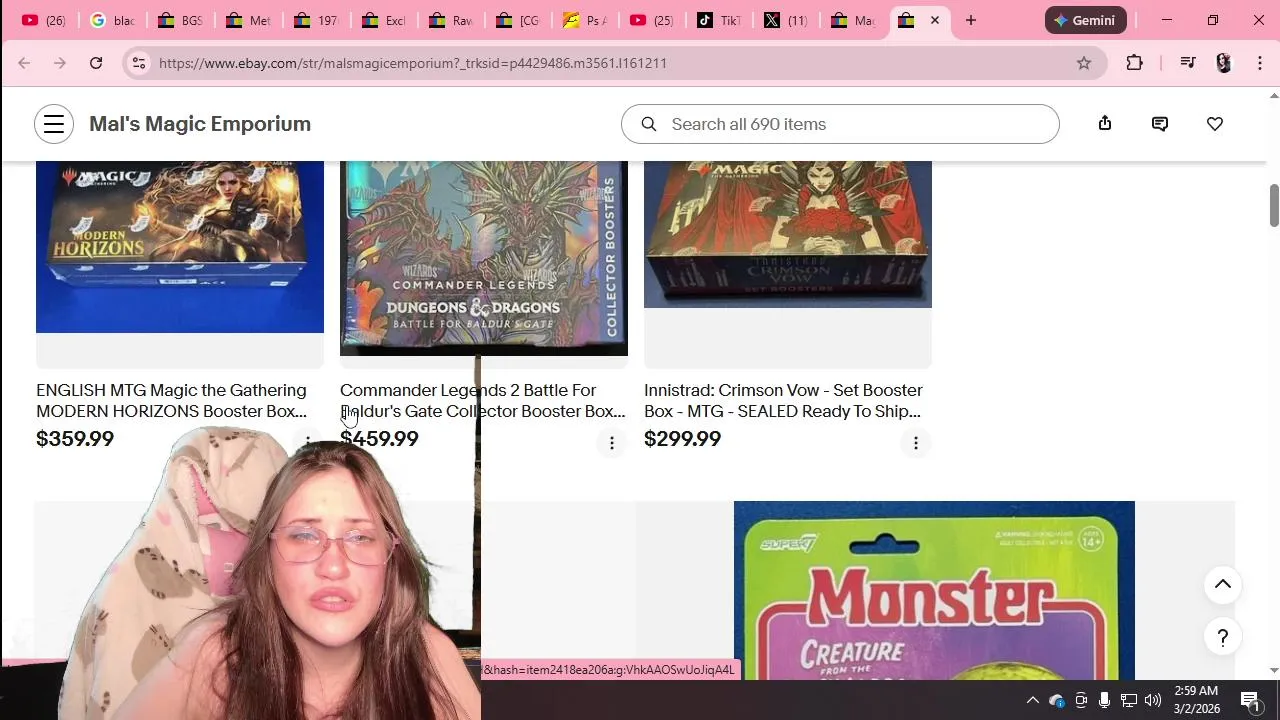Open options for Innistrad Crimson Vow listing
This screenshot has height=720, width=1280.
pyautogui.click(x=916, y=443)
